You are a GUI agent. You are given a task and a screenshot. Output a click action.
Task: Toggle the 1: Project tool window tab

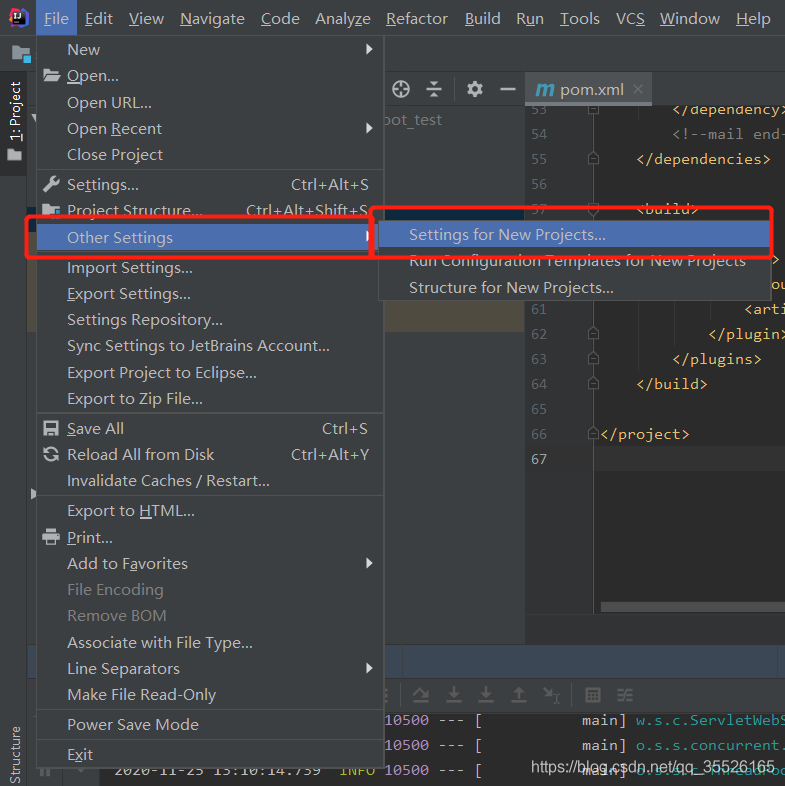point(15,122)
